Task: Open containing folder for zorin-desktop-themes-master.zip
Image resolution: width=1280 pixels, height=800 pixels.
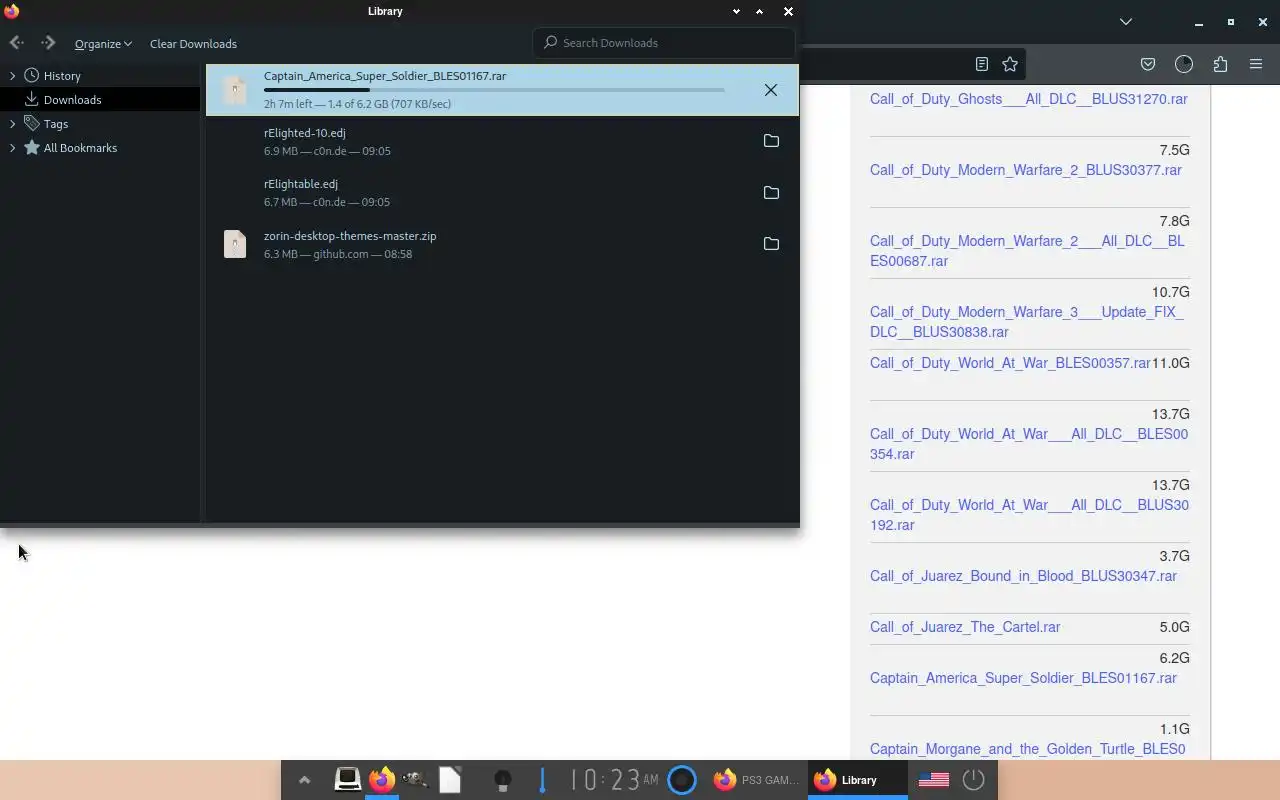Action: (x=771, y=244)
